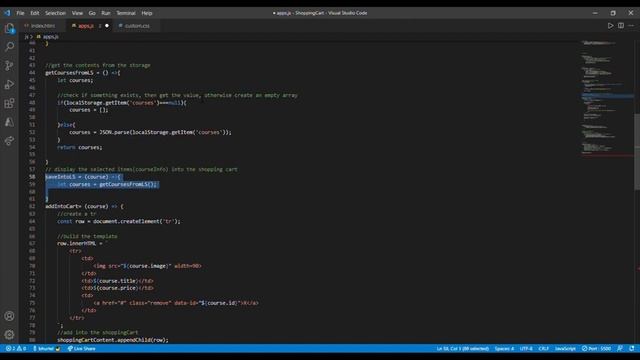
Task: Click unsaved dot on apps.js tab
Action: pyautogui.click(x=107, y=26)
